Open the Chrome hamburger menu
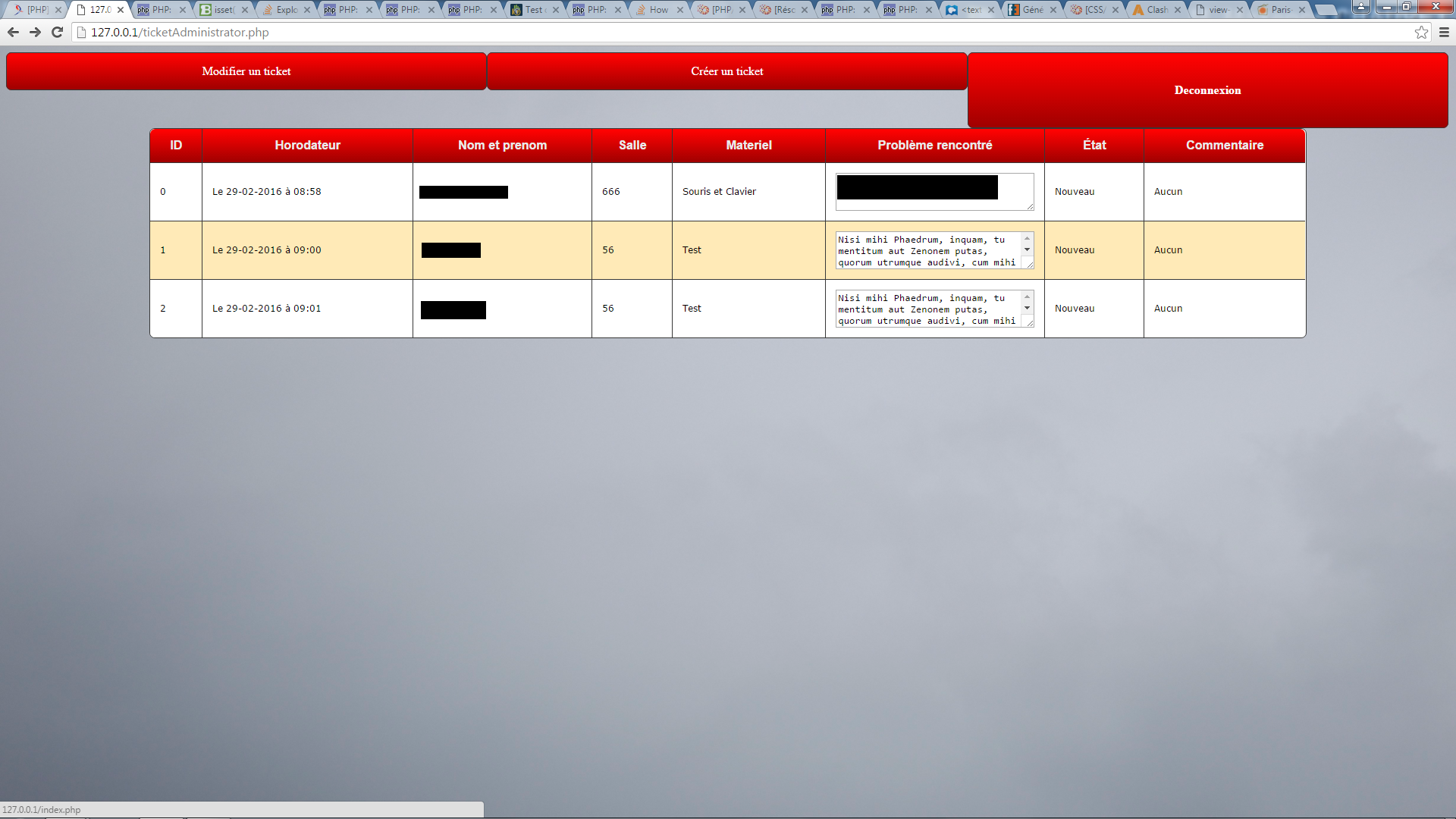 point(1444,32)
